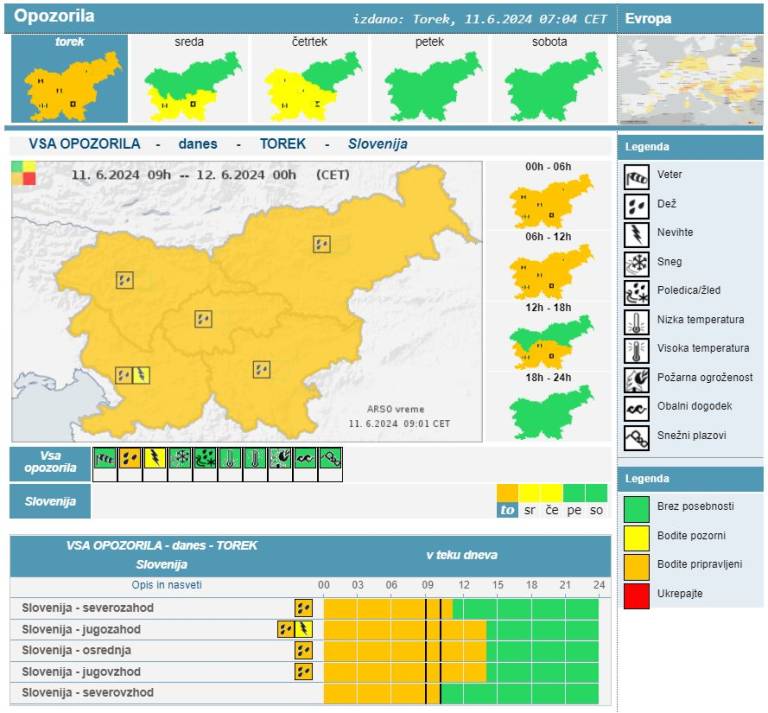Viewport: 768px width, 713px height.
Task: Select the 'sr' day in Slovenija row
Action: [530, 510]
